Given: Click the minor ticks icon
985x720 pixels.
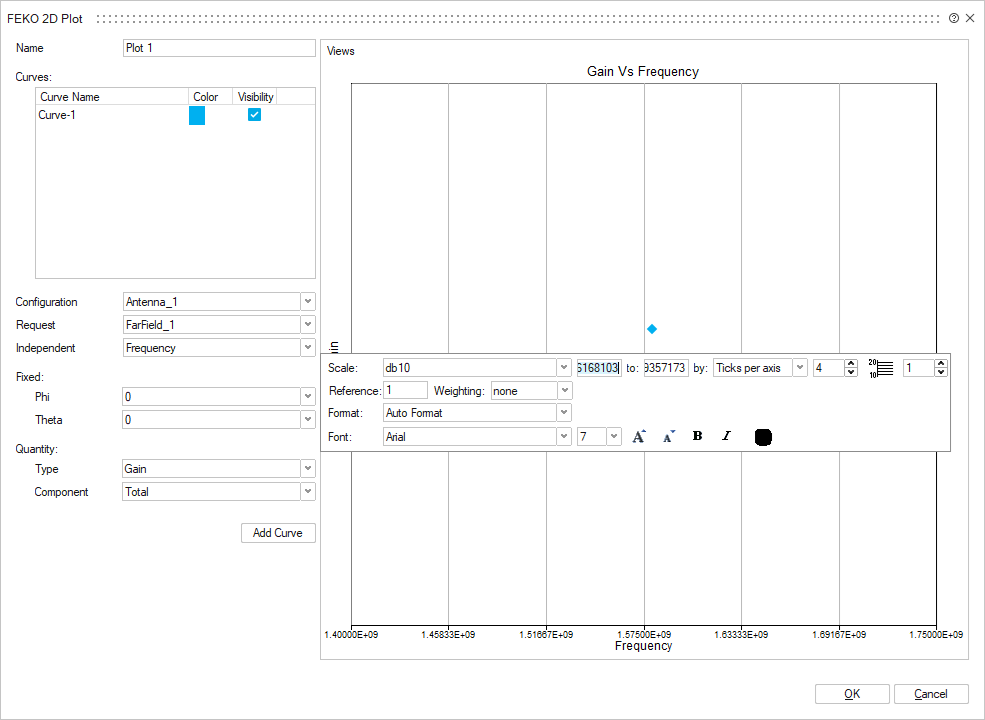Looking at the screenshot, I should click(x=880, y=368).
